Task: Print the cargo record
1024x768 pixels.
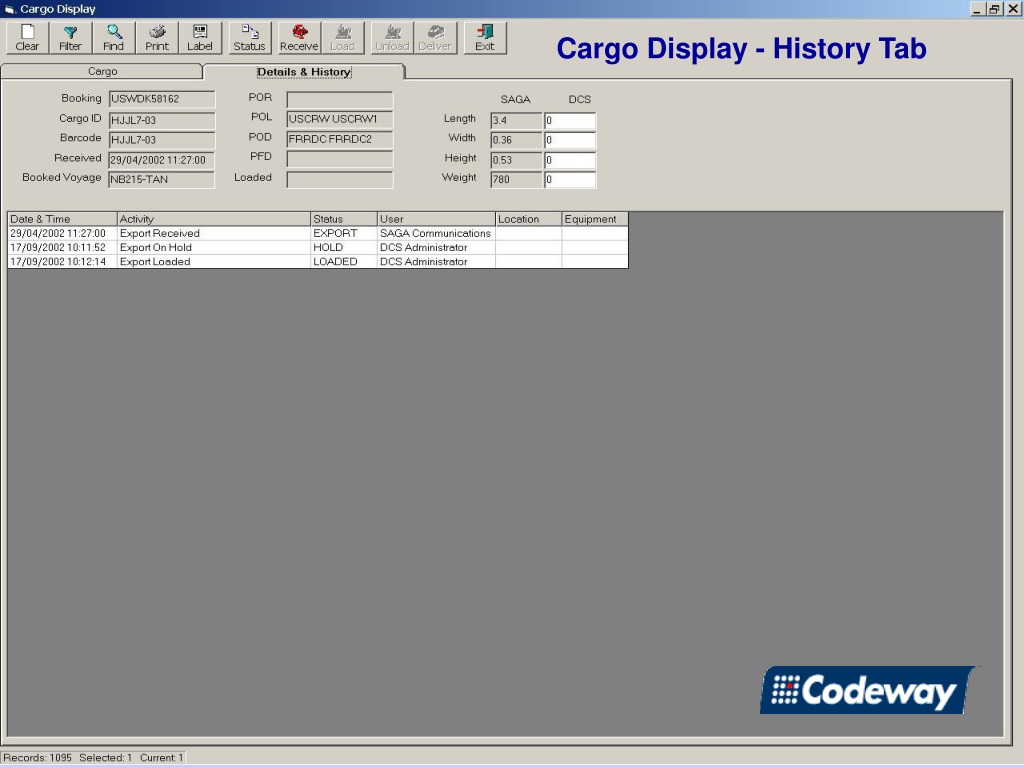Action: click(157, 38)
